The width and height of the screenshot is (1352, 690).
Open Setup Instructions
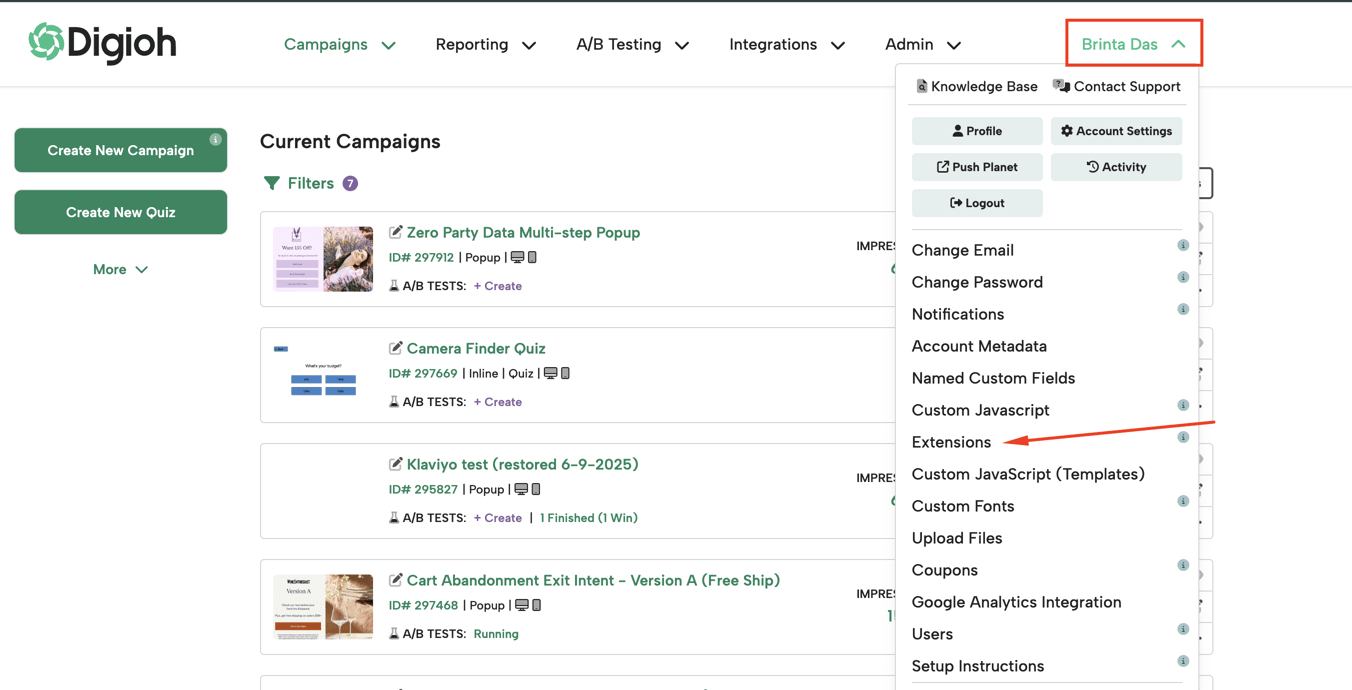point(978,666)
